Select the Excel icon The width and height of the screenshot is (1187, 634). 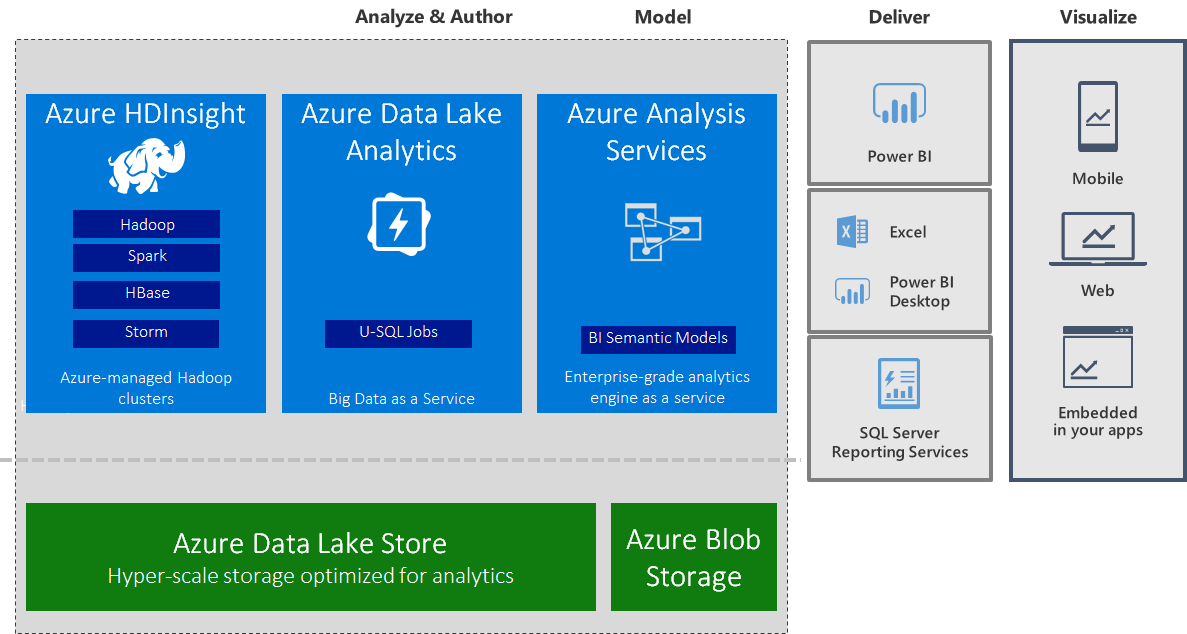pyautogui.click(x=852, y=232)
